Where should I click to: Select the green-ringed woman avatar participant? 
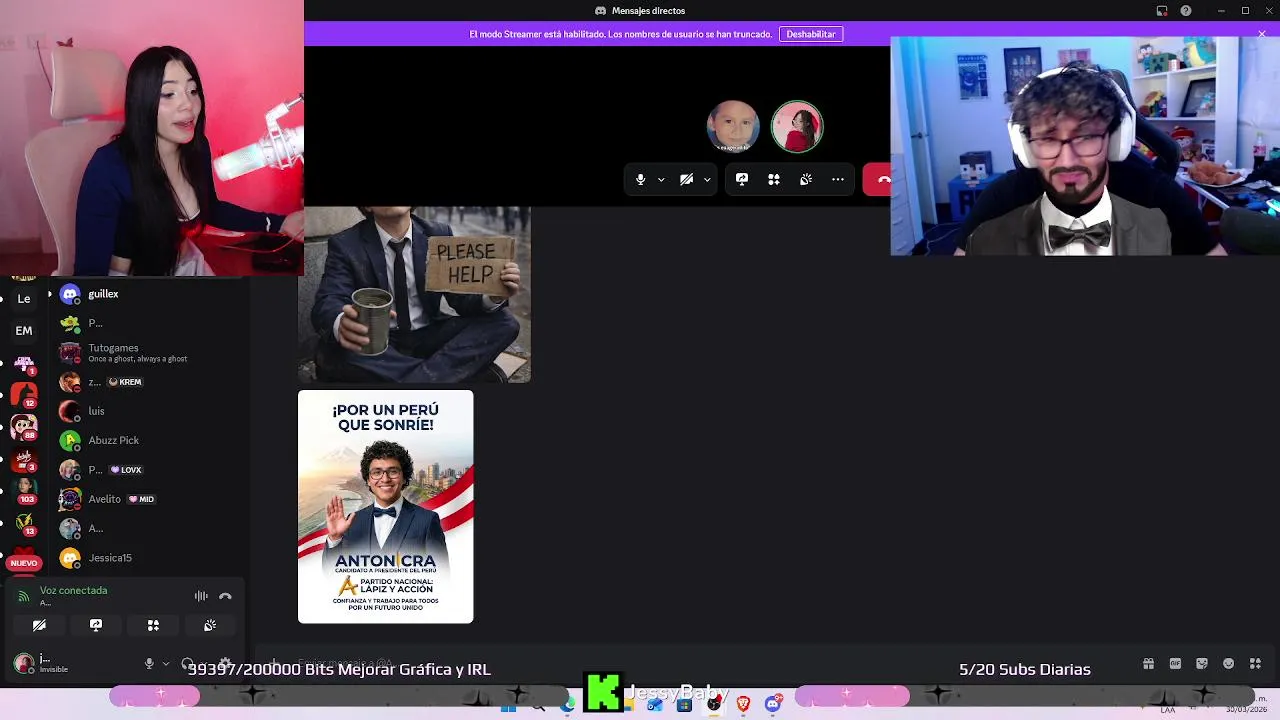coord(797,126)
